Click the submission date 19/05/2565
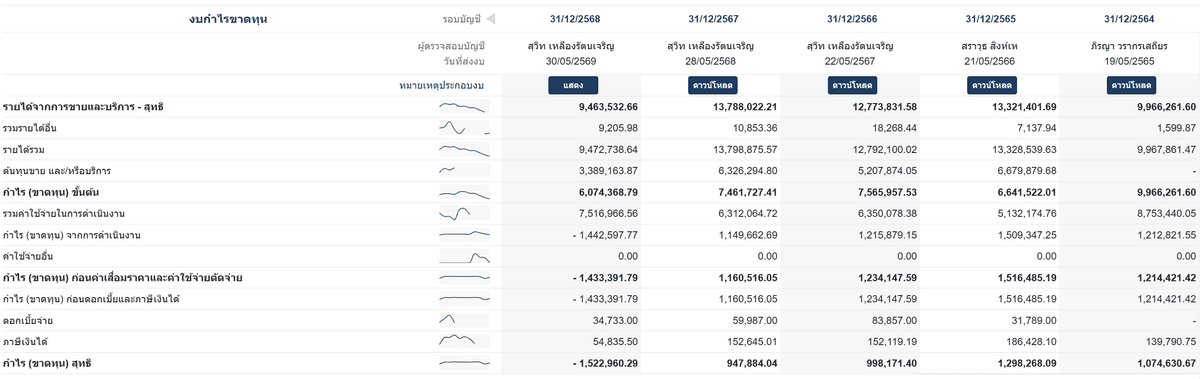Image resolution: width=1200 pixels, height=379 pixels. pos(1130,62)
